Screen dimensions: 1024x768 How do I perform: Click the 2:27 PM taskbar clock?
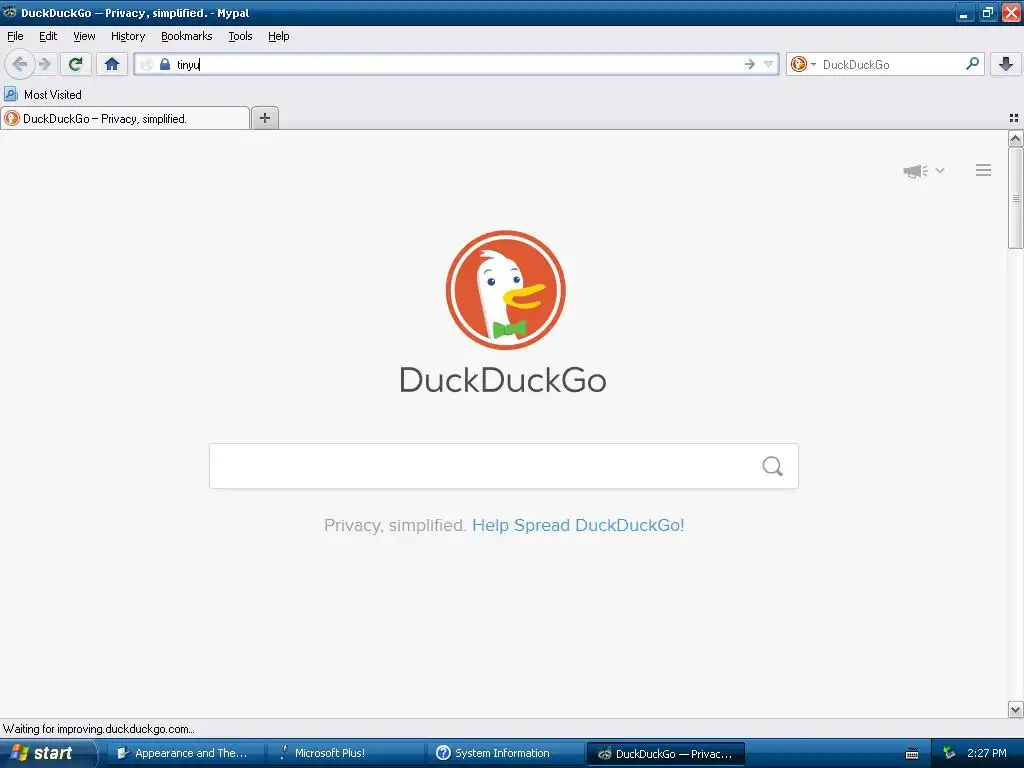point(987,753)
